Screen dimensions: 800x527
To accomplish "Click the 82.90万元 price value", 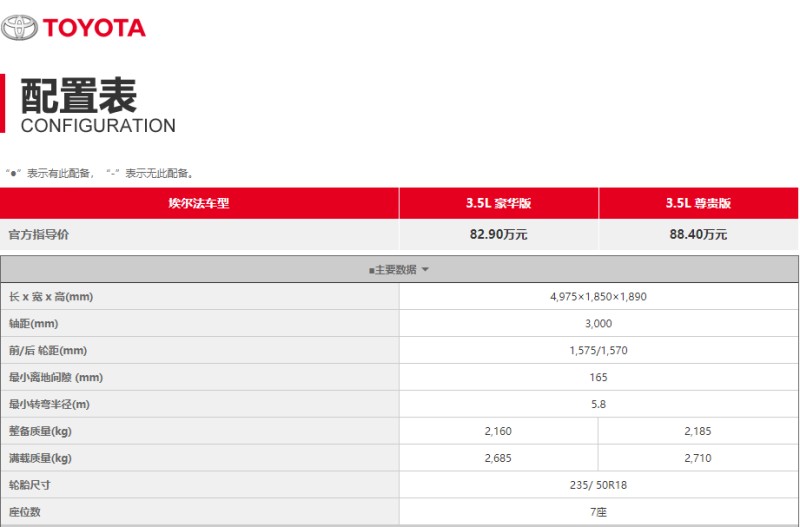I will pyautogui.click(x=498, y=234).
